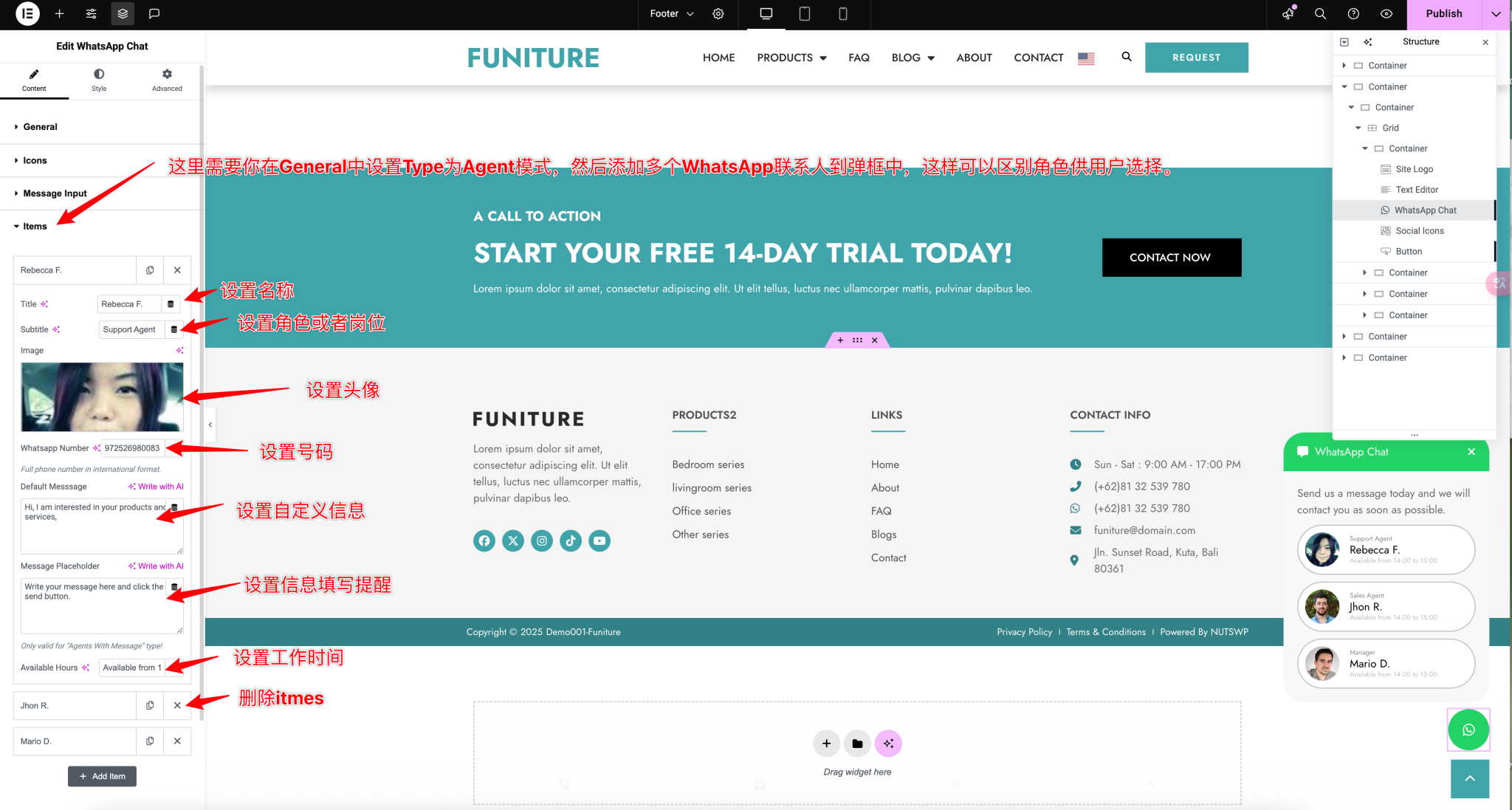Open the Notes comment icon

[x=154, y=13]
